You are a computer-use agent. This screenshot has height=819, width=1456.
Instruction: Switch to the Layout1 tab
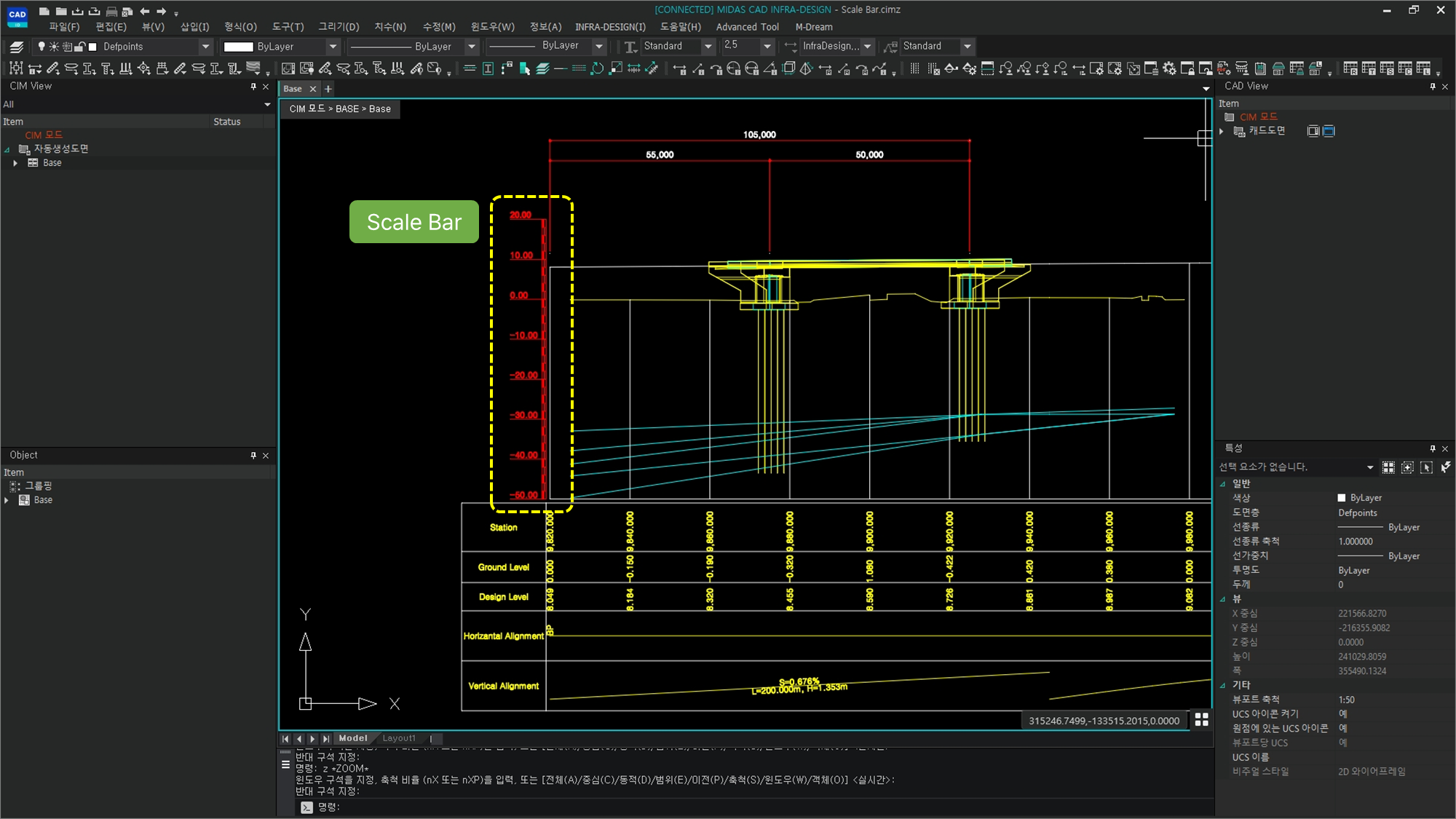coord(398,738)
